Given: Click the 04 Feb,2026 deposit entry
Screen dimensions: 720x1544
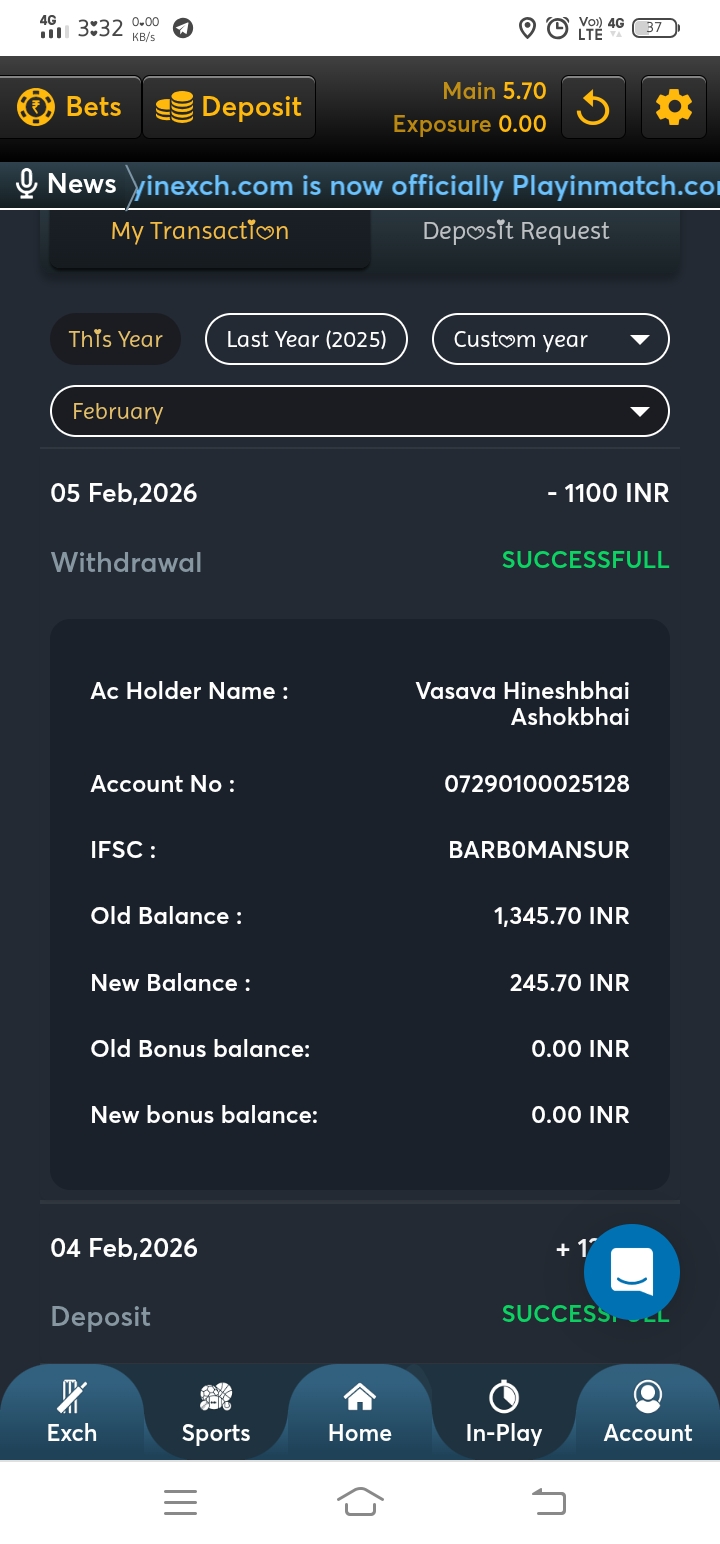Looking at the screenshot, I should pyautogui.click(x=300, y=1280).
